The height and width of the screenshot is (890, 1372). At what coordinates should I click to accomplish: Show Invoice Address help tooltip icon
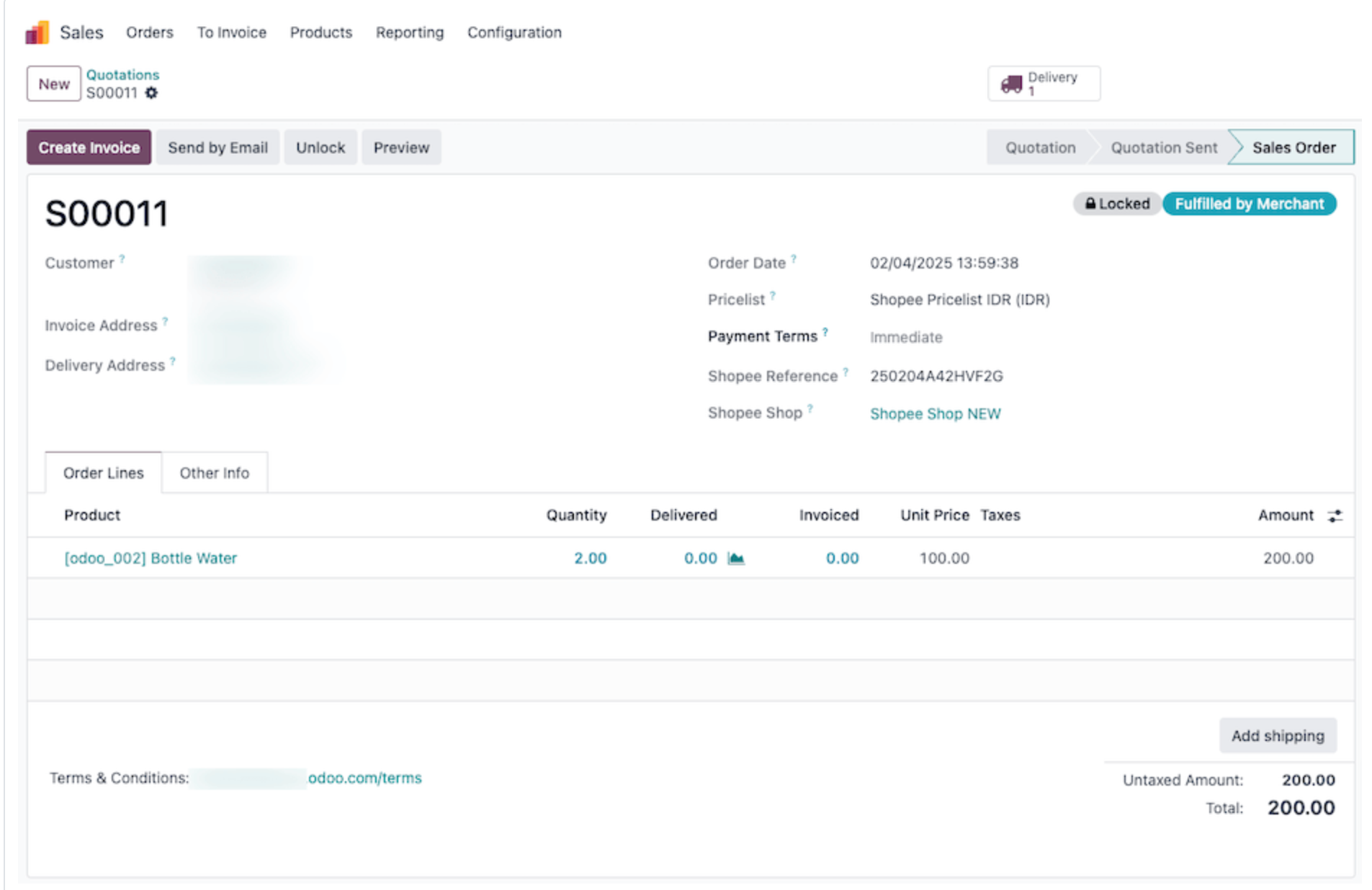click(x=165, y=321)
